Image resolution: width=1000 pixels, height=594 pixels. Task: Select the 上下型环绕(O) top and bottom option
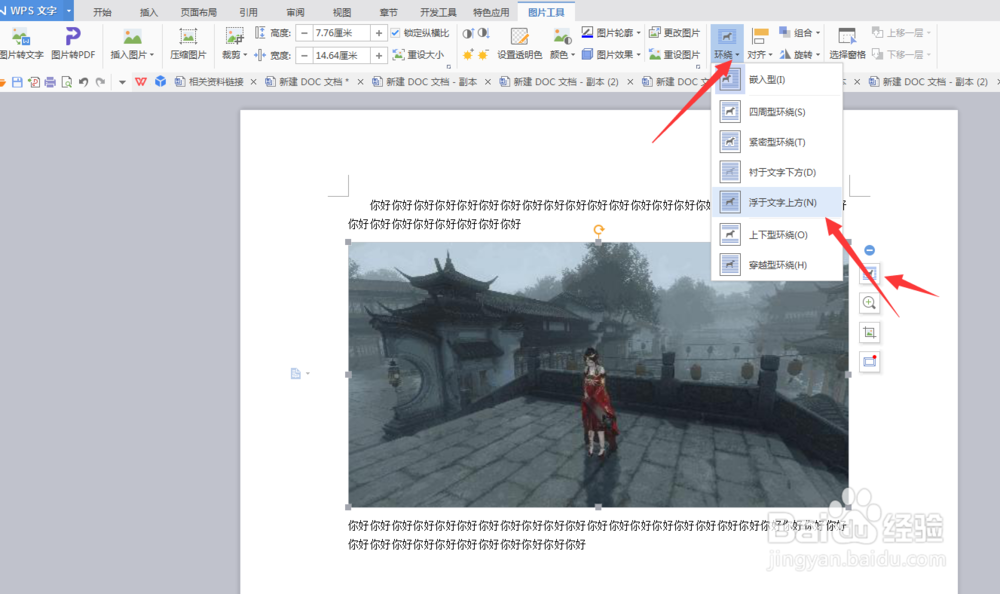(x=777, y=235)
